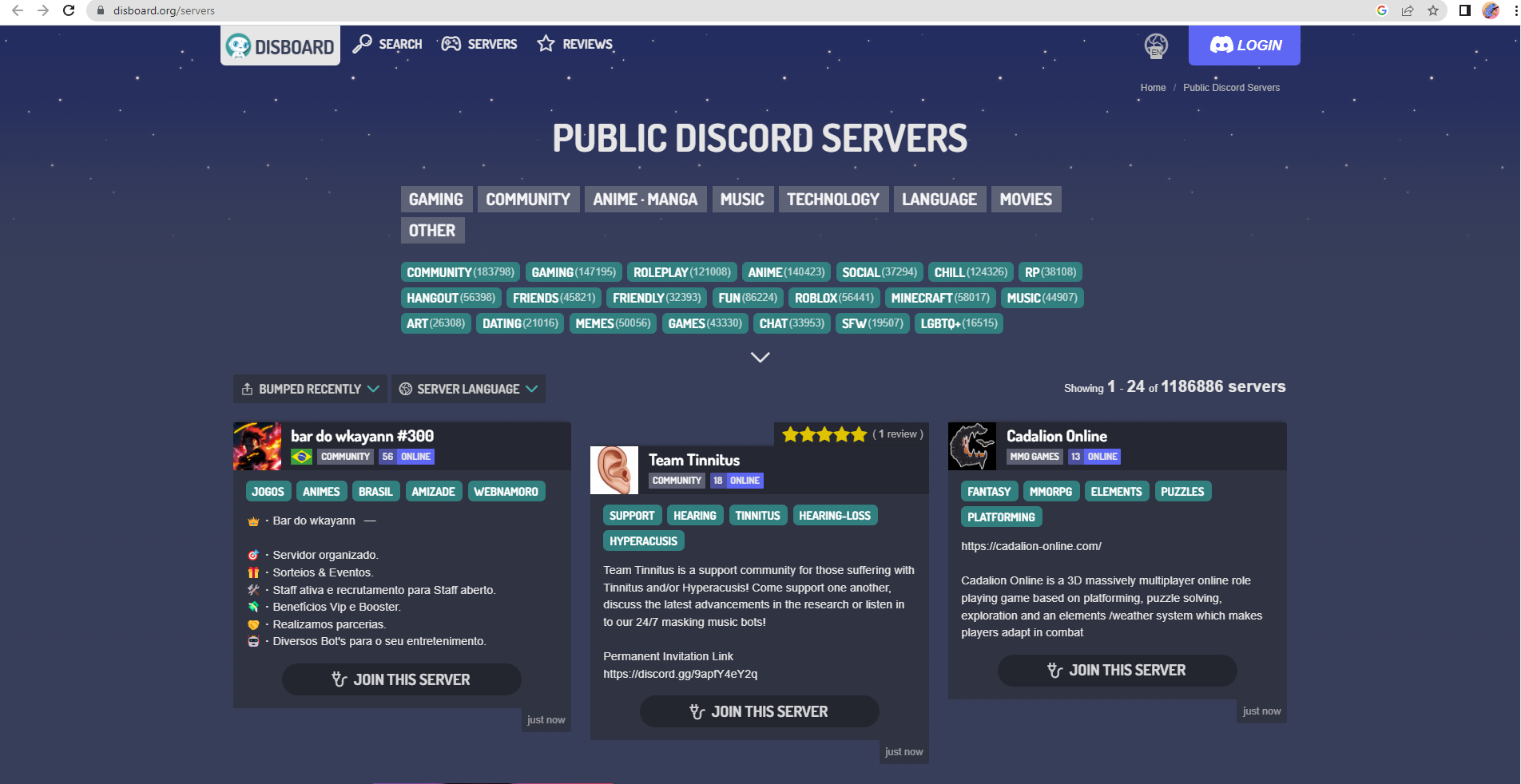Click the MMORPG tag on Cadalion Online
The height and width of the screenshot is (784, 1521).
(1050, 492)
